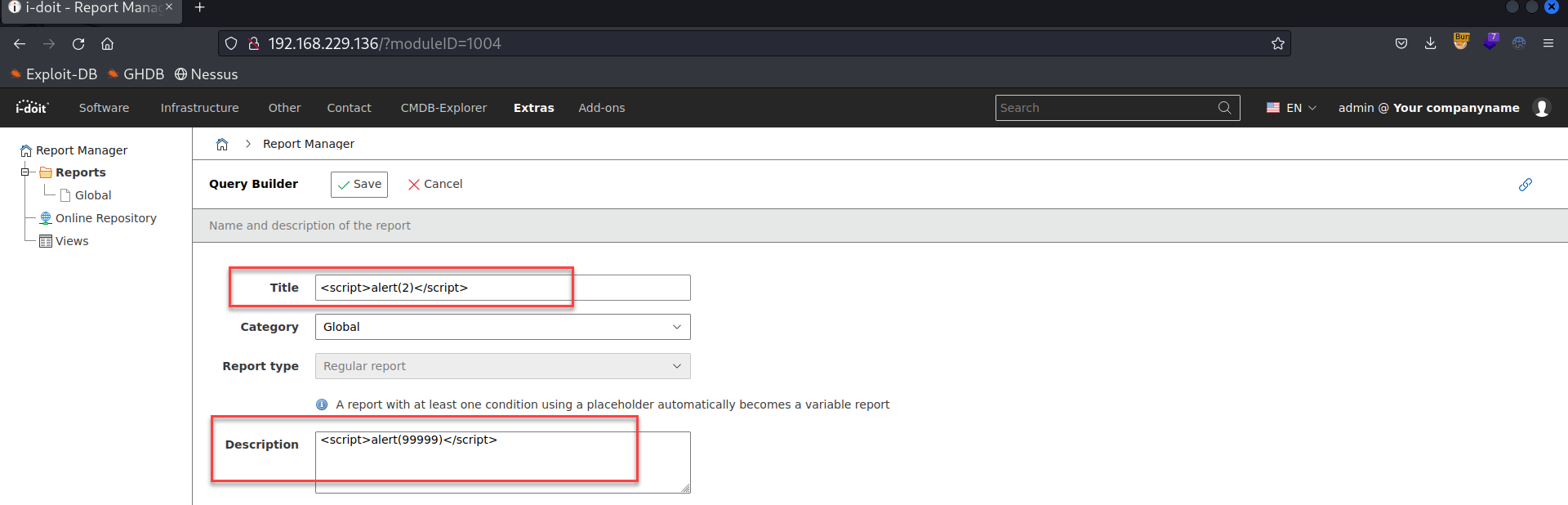Go back with browser back arrow
The height and width of the screenshot is (505, 1568).
20,43
